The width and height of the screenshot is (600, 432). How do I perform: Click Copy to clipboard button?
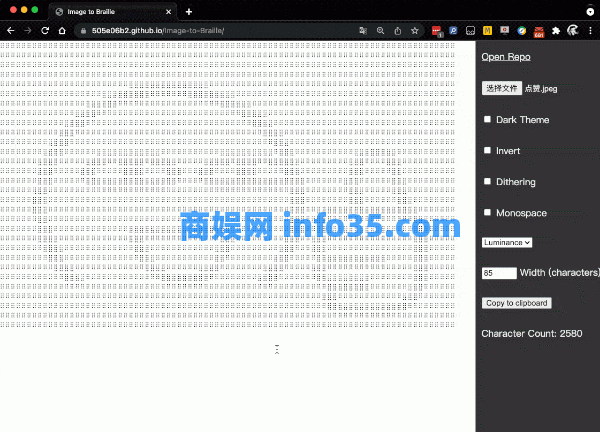pyautogui.click(x=517, y=303)
